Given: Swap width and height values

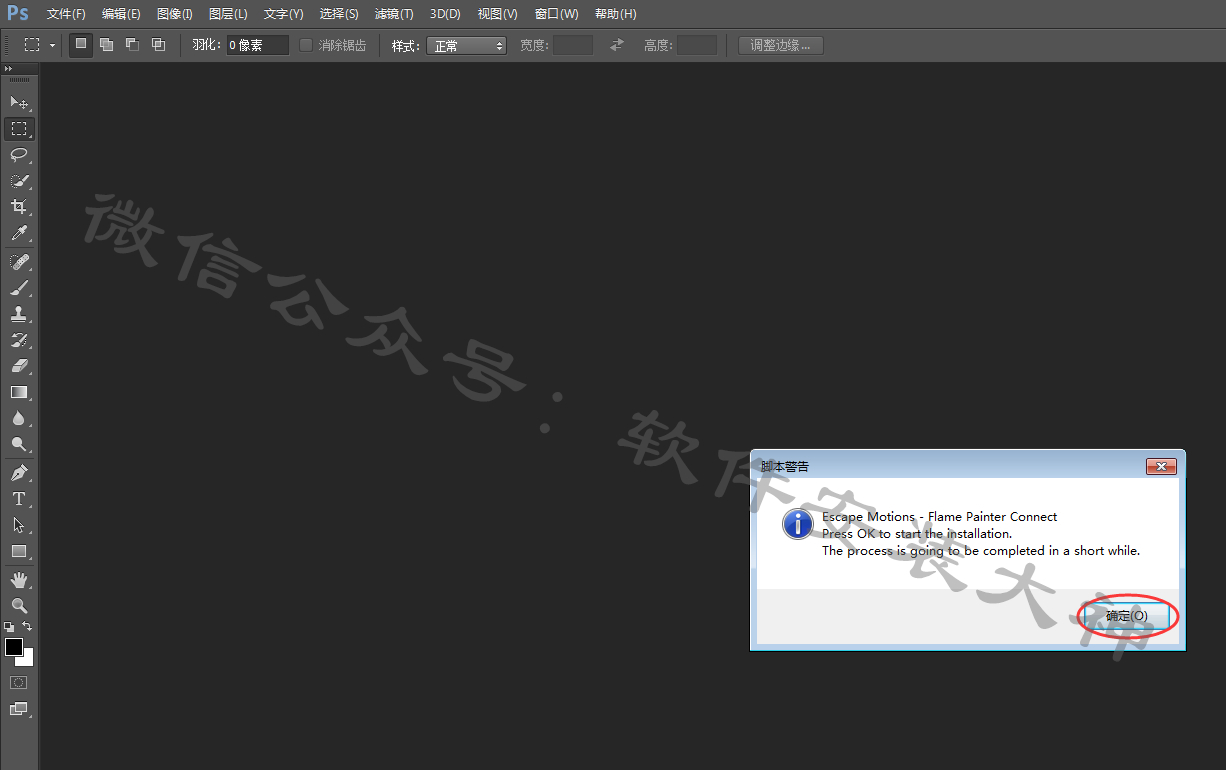Looking at the screenshot, I should pos(617,45).
